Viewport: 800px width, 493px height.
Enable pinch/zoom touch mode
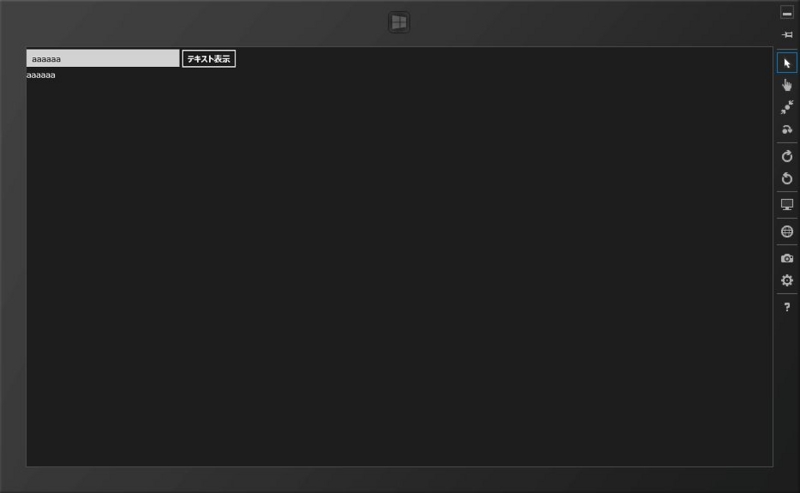point(787,107)
